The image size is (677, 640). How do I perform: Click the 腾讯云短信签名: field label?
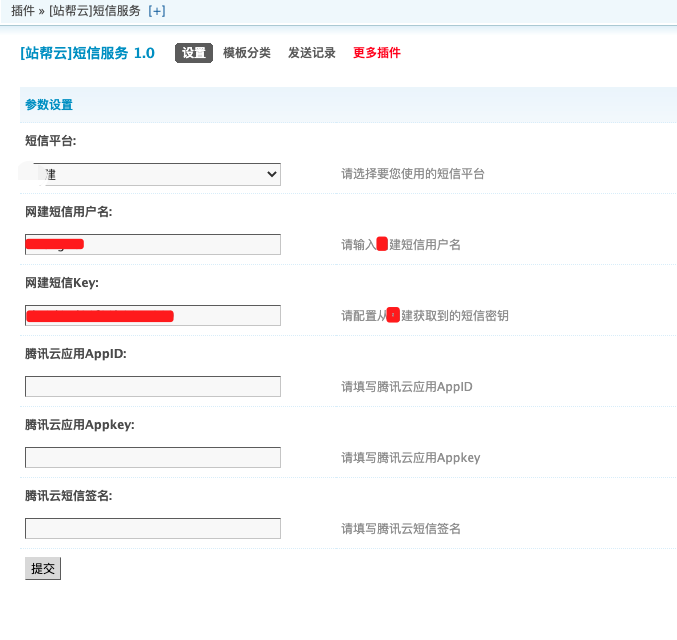[x=69, y=496]
